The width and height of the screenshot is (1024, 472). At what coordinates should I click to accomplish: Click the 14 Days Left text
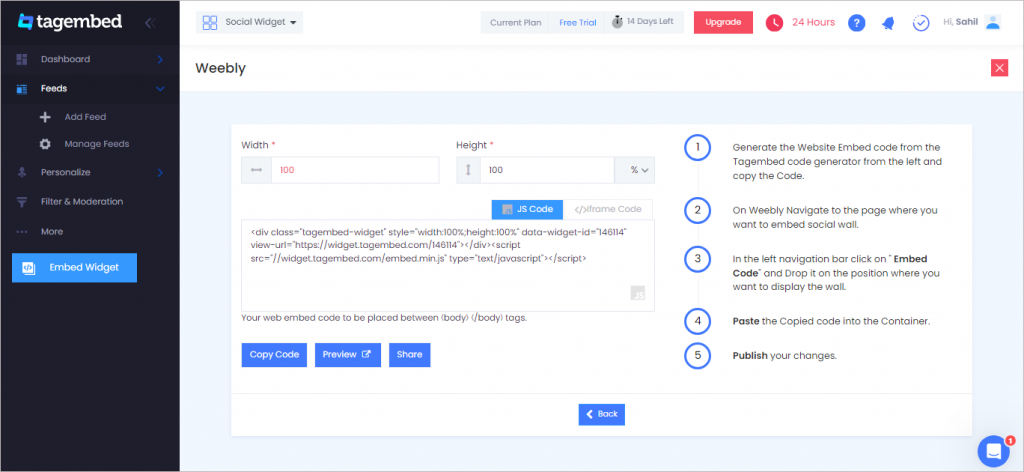pyautogui.click(x=650, y=22)
